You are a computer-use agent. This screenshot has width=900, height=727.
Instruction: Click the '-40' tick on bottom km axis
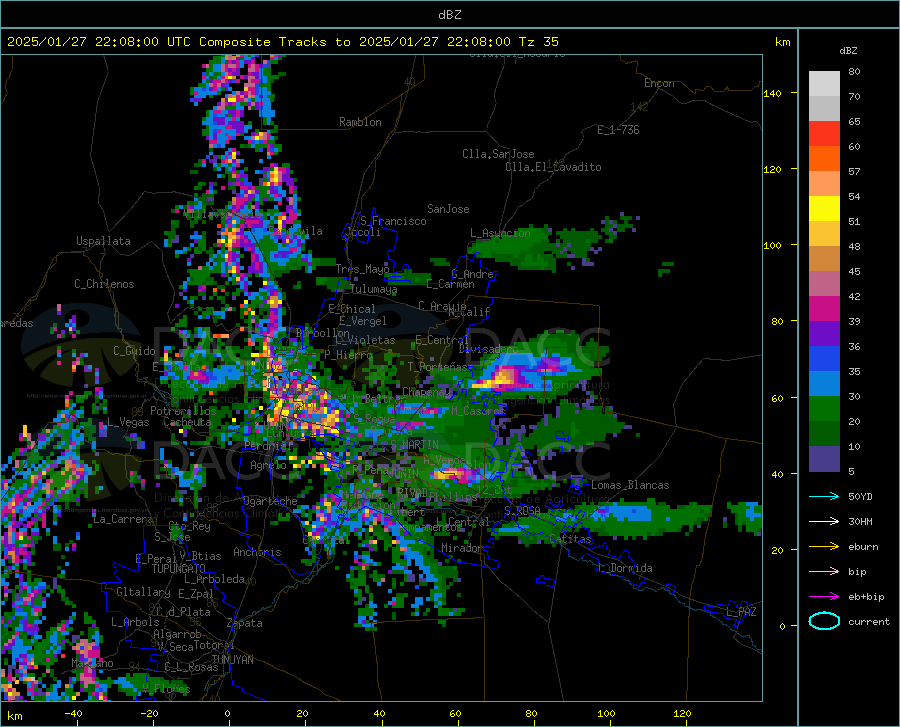pyautogui.click(x=73, y=714)
